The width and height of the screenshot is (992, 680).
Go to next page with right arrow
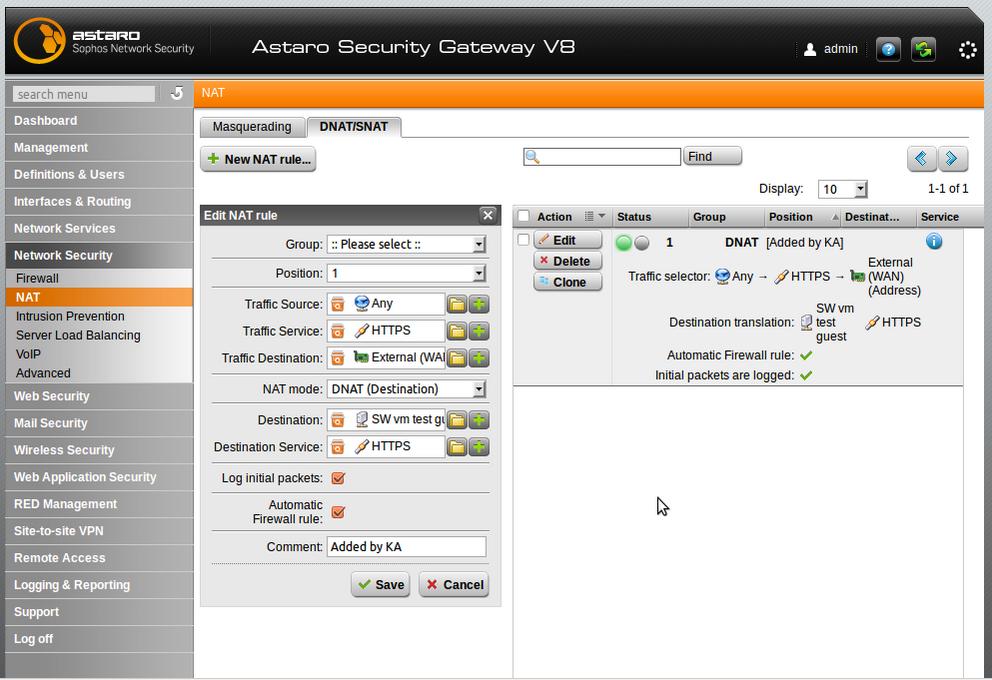point(952,158)
